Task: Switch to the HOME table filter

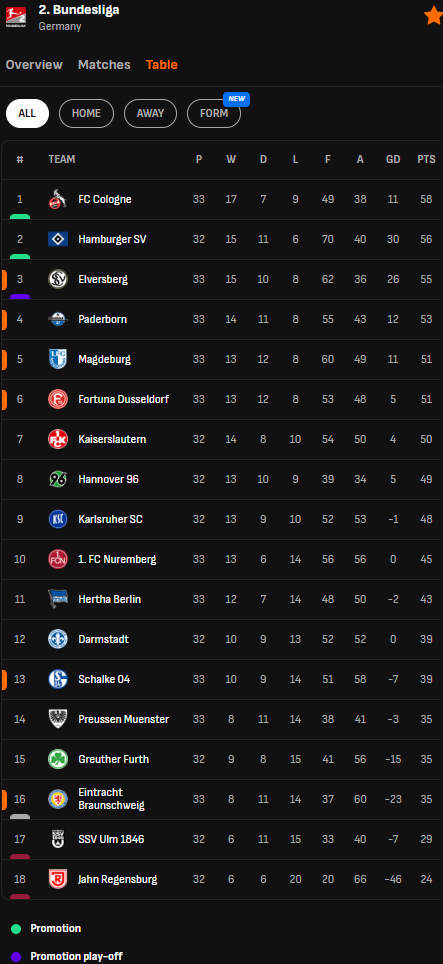Action: (x=87, y=113)
